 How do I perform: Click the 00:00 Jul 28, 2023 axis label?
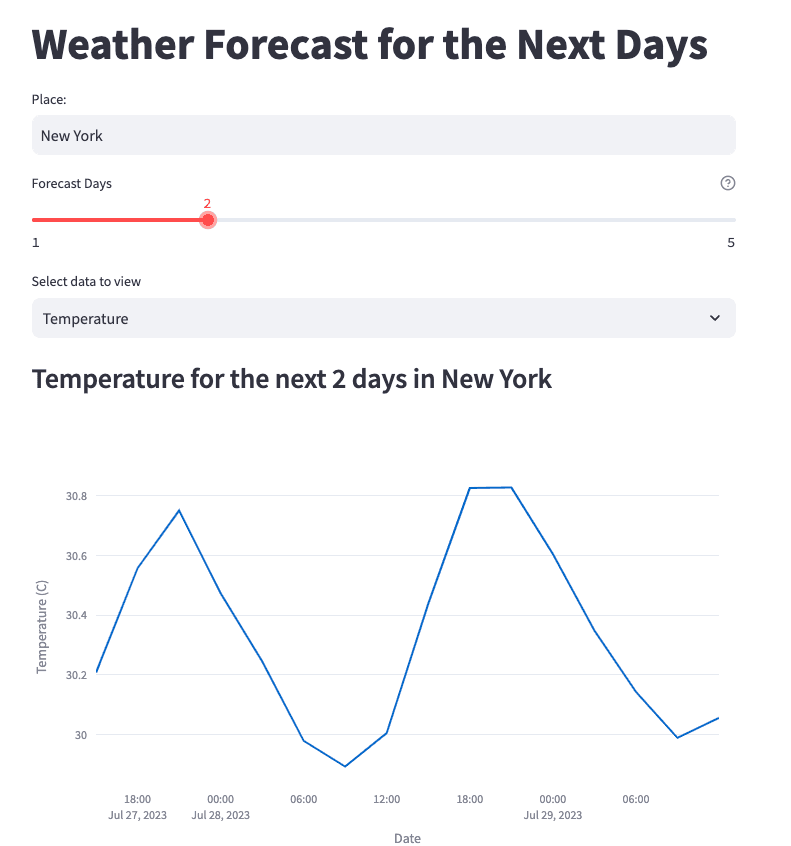point(221,807)
